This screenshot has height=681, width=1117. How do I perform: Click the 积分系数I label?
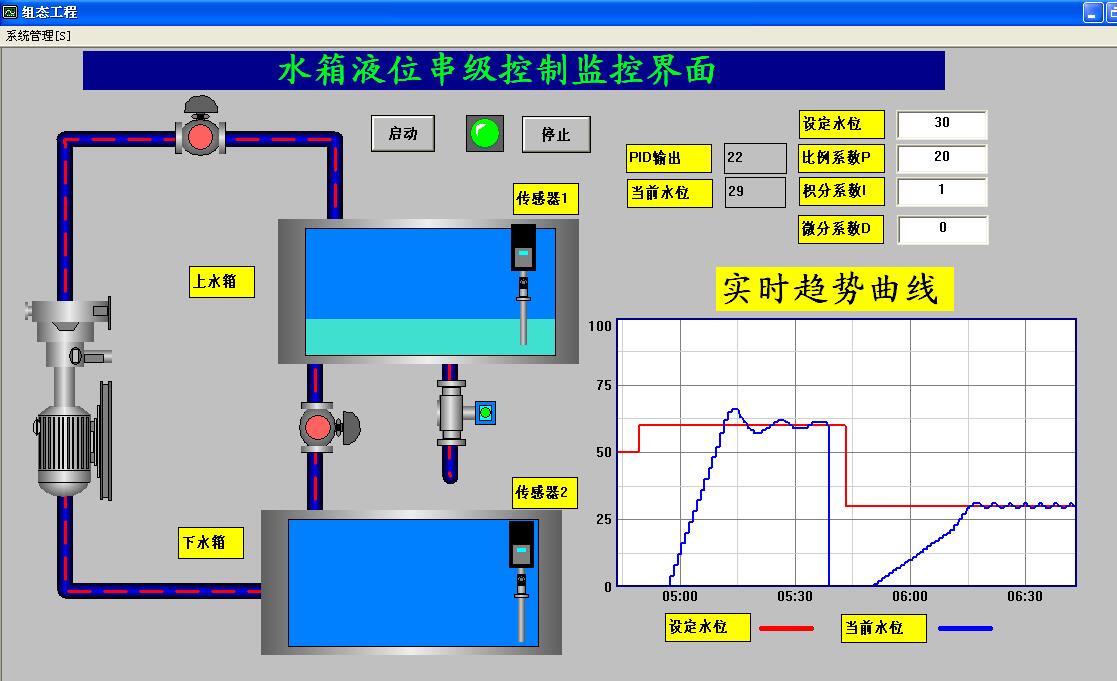click(x=841, y=192)
